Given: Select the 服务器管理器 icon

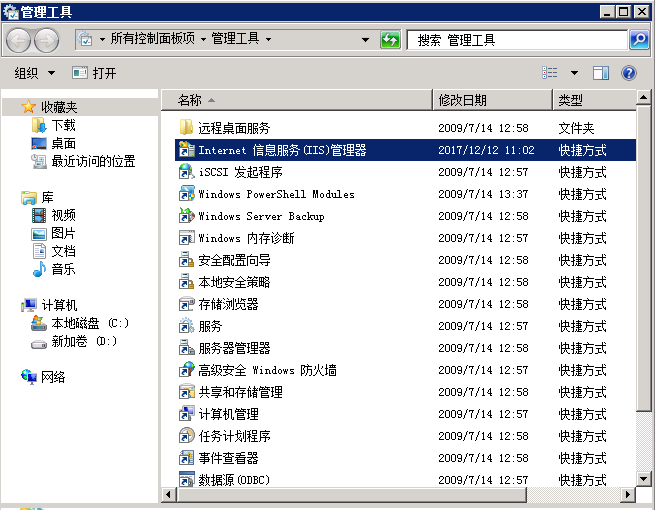Looking at the screenshot, I should tap(186, 348).
